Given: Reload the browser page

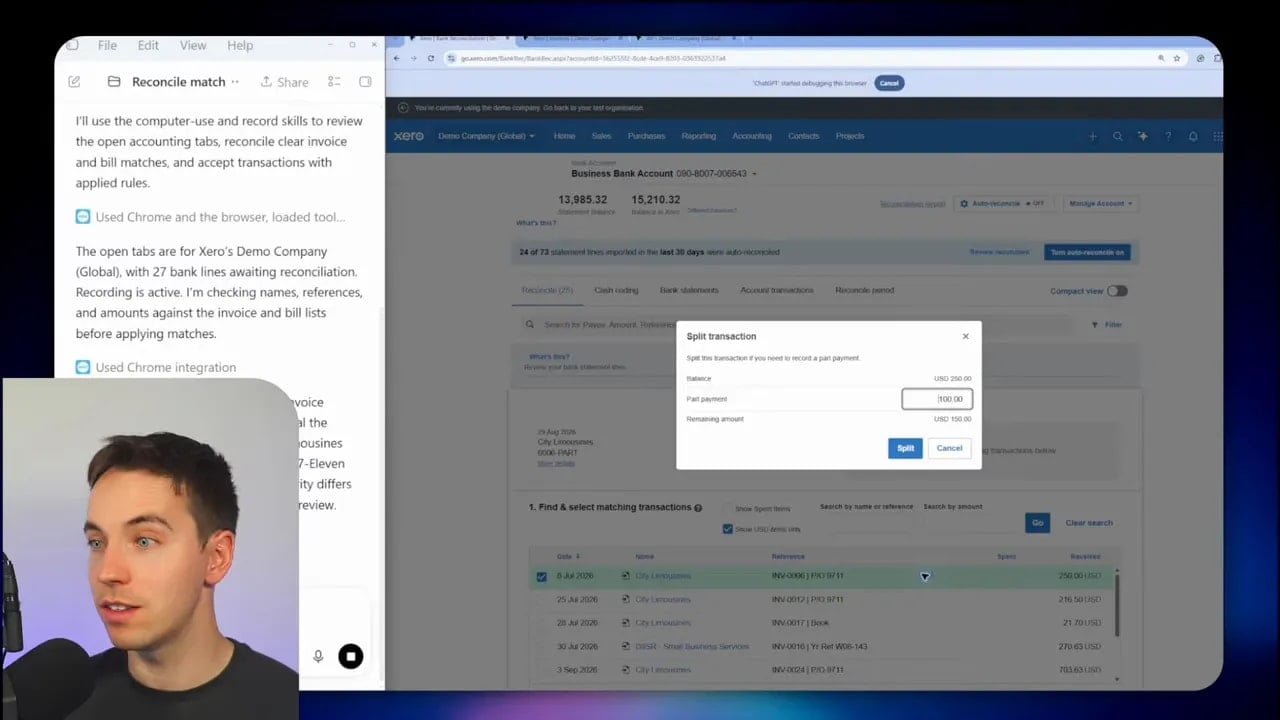Looking at the screenshot, I should pyautogui.click(x=431, y=58).
